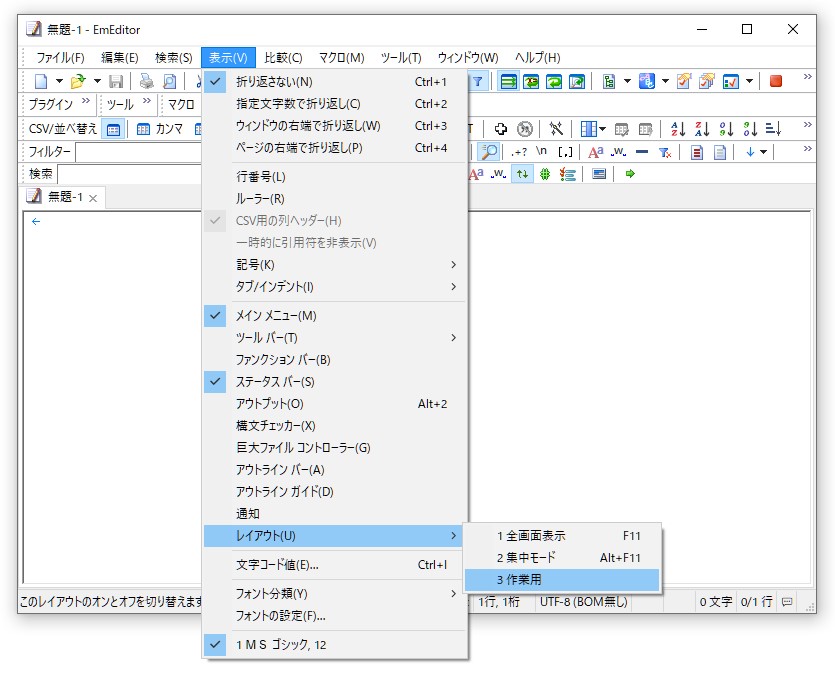Click the Z to A descending sort icon
The width and height of the screenshot is (835, 680).
pyautogui.click(x=702, y=127)
